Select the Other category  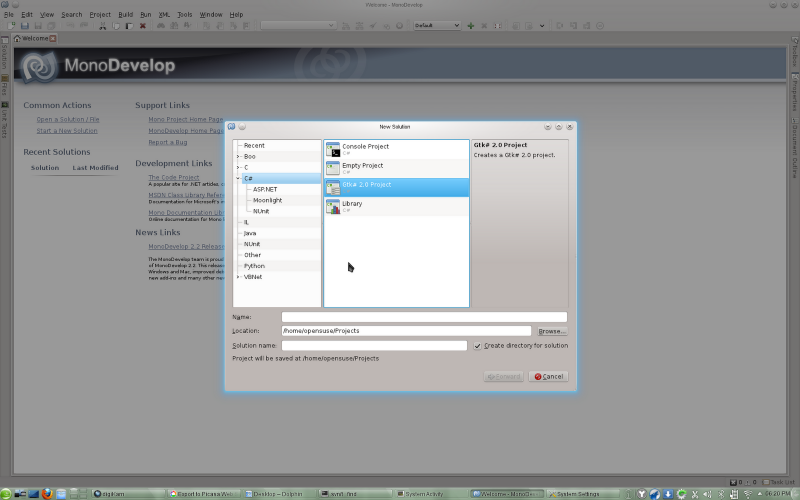252,255
